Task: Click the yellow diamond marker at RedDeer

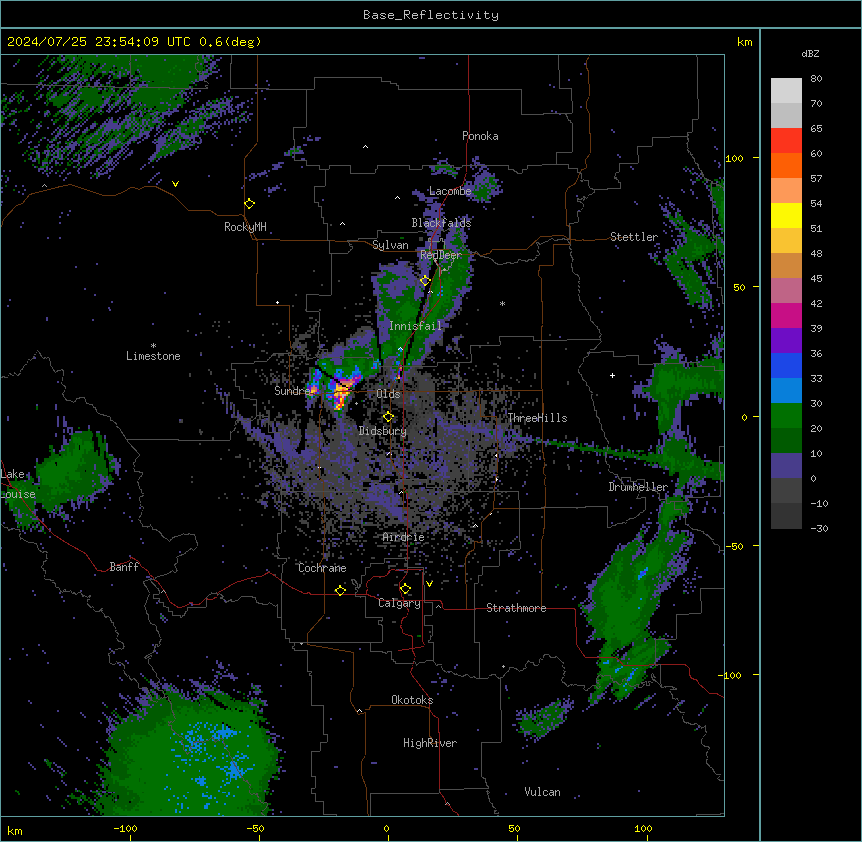Action: point(426,281)
